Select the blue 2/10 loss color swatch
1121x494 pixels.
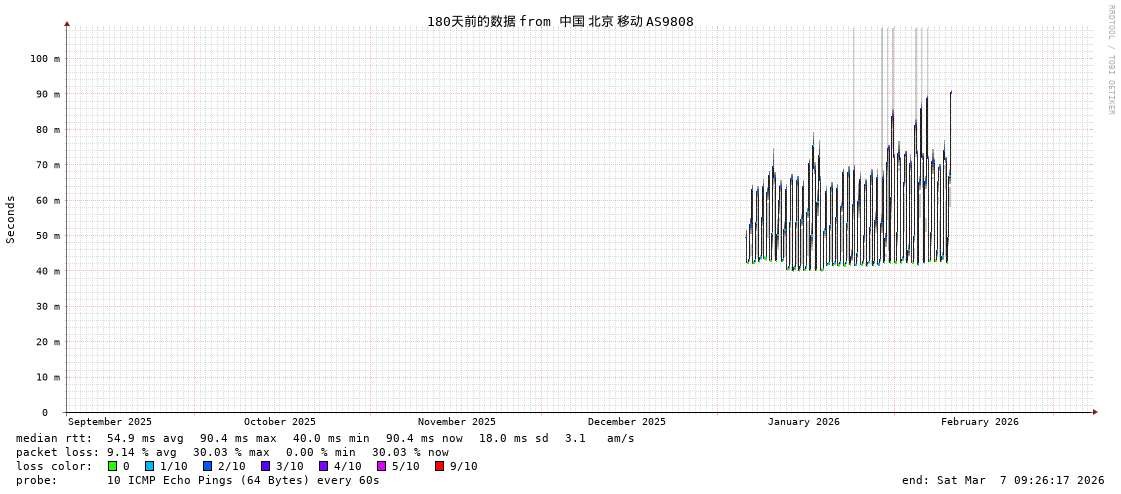207,466
